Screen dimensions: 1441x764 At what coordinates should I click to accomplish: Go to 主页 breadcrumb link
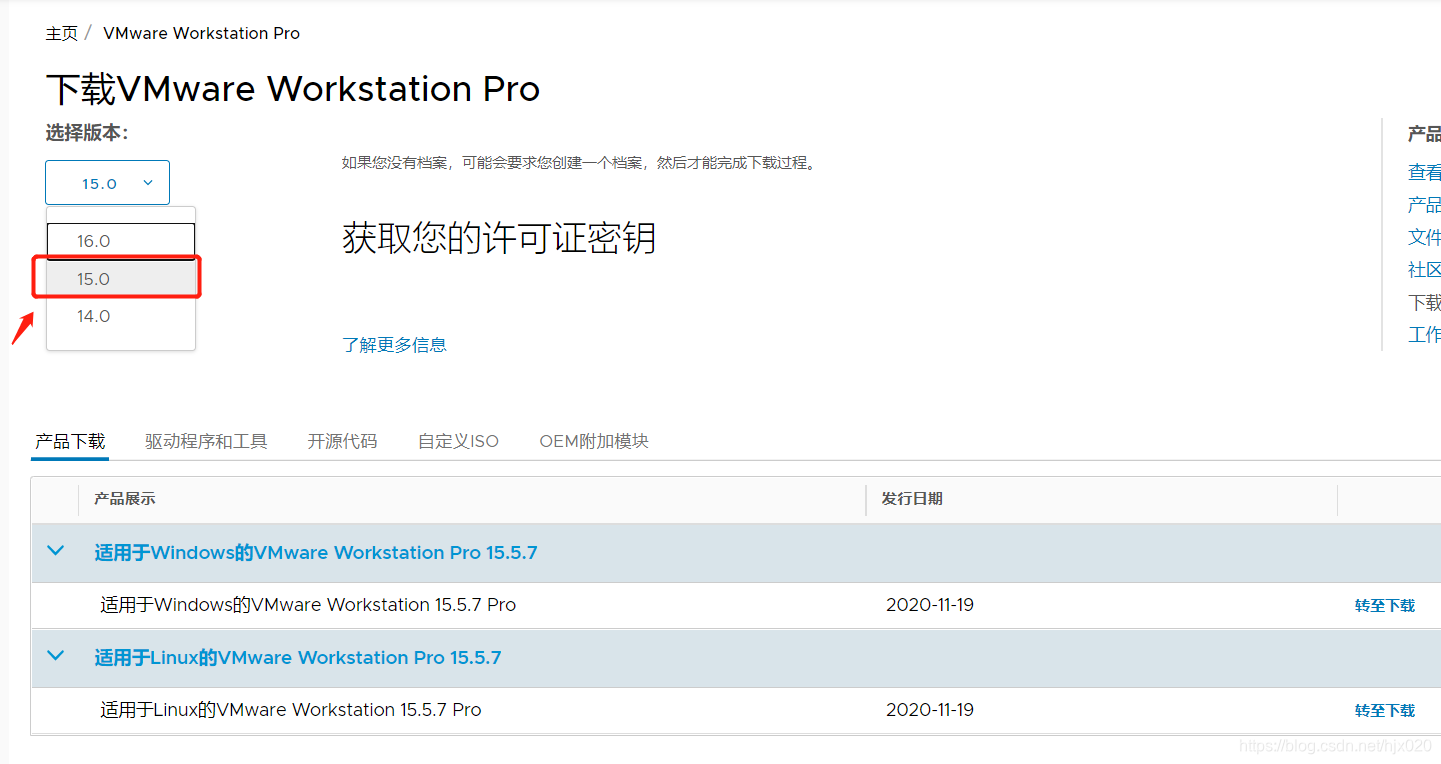click(61, 33)
